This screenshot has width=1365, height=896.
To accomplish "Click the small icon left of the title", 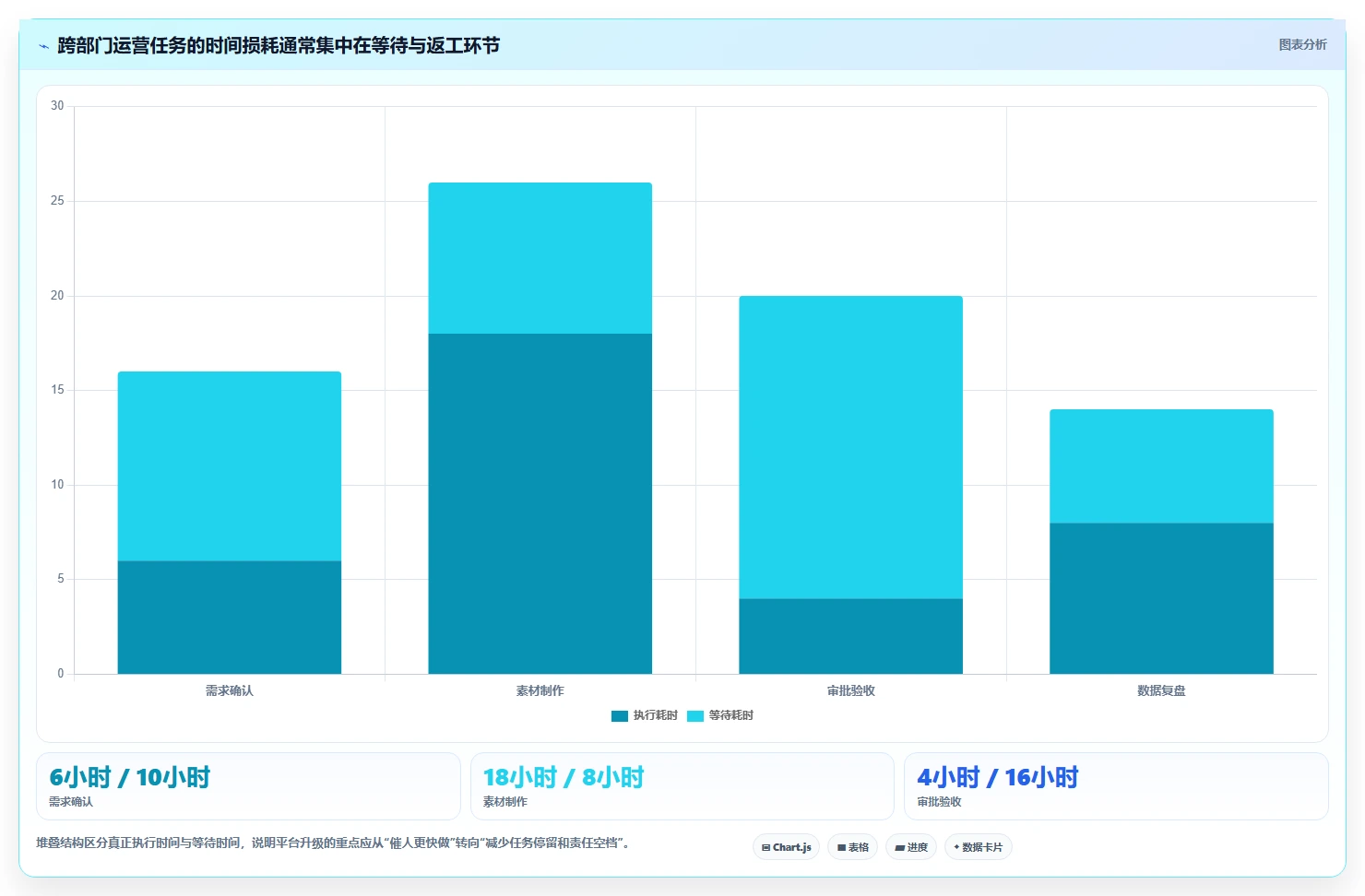I will [43, 46].
